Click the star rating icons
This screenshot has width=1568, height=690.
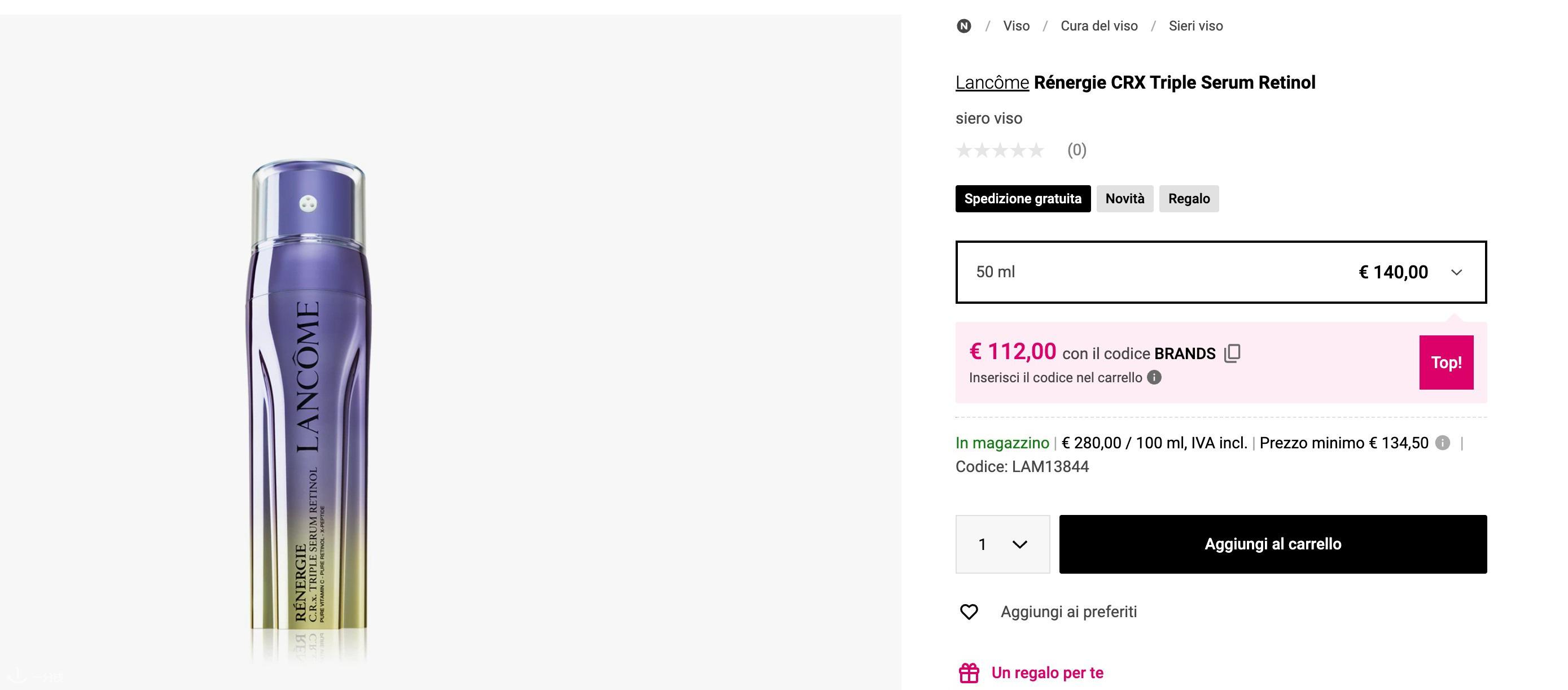click(x=1000, y=150)
